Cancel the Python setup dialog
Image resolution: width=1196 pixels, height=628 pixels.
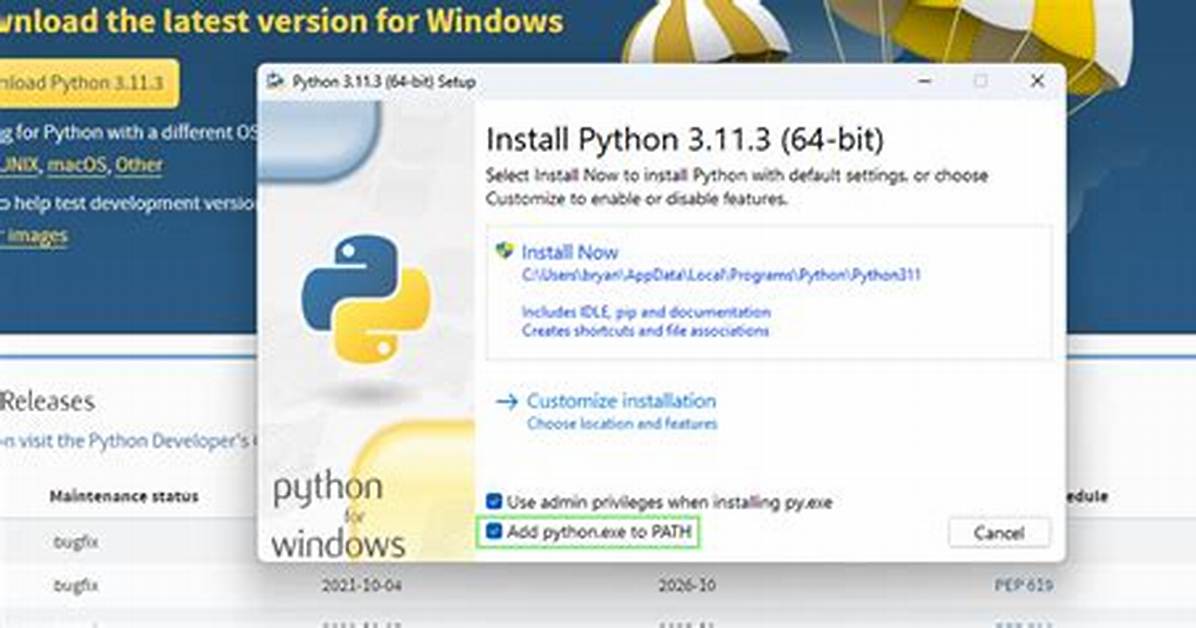(998, 533)
